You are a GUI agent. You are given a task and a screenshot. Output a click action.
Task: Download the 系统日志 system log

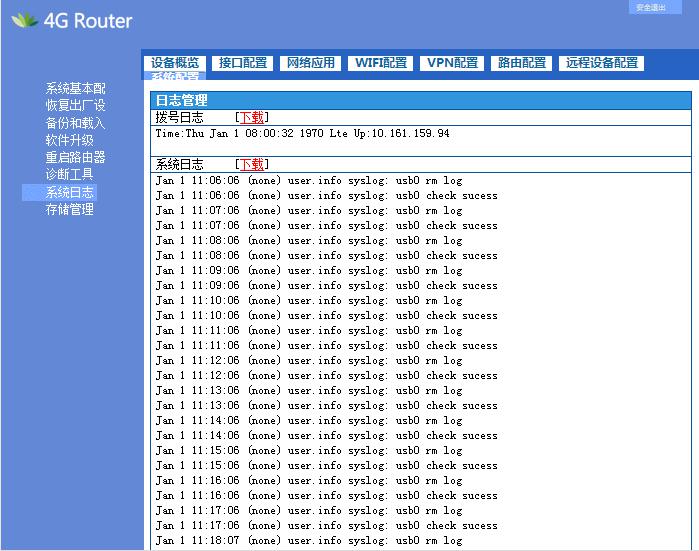pyautogui.click(x=251, y=164)
